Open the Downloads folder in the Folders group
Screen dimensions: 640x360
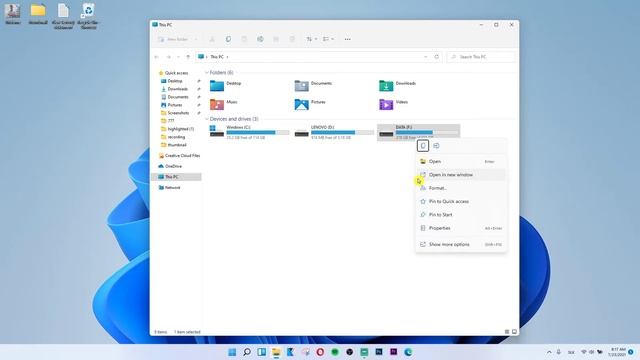tap(397, 85)
